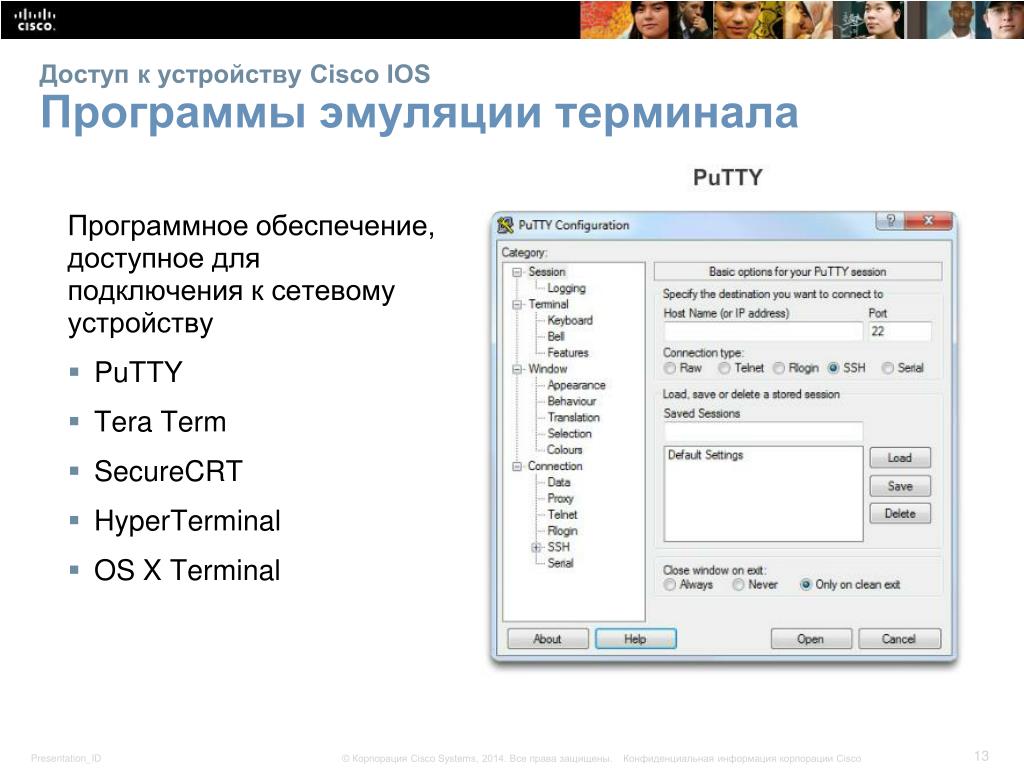Collapse the Connection tree node
1024x768 pixels.
tap(517, 466)
